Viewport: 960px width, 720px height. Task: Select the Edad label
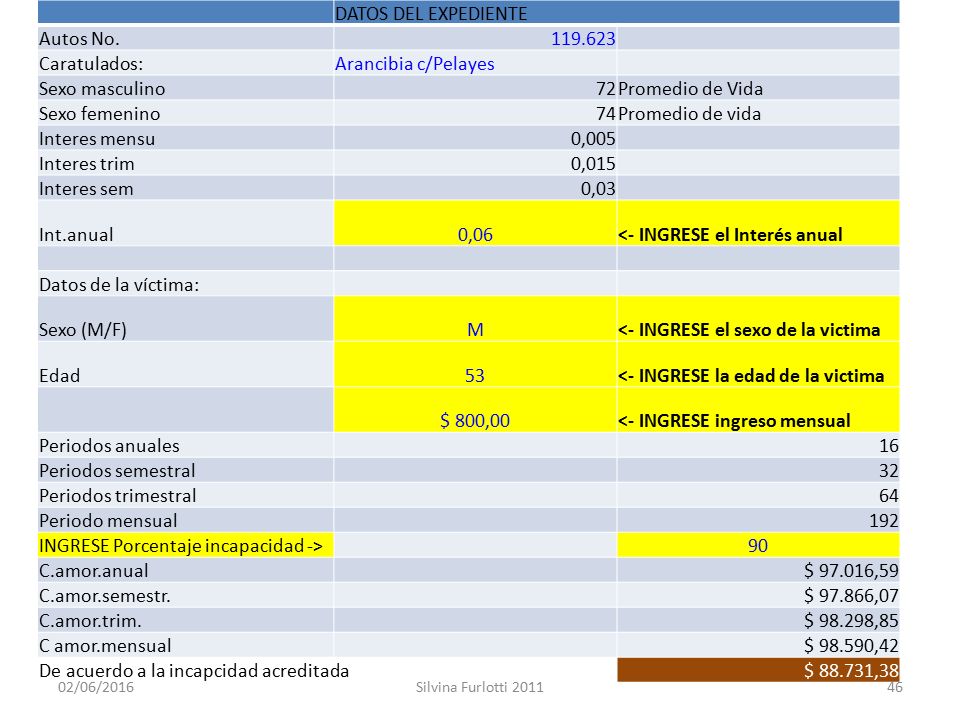coord(59,375)
